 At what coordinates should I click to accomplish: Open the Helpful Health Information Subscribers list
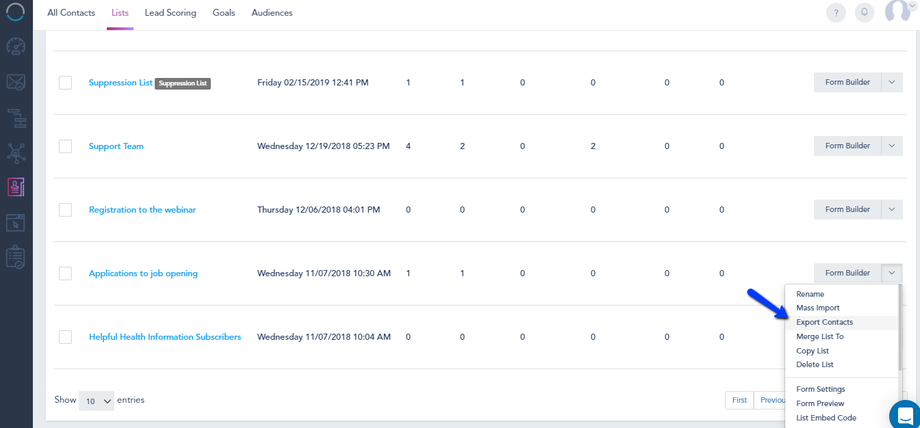coord(164,337)
